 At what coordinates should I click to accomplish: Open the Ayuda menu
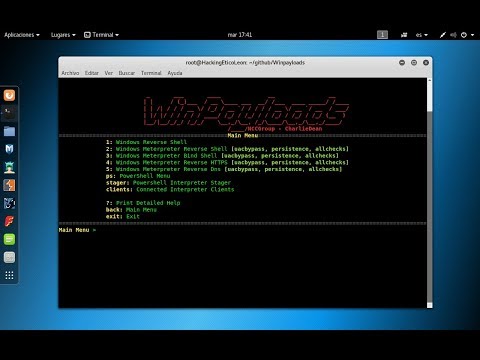point(175,73)
